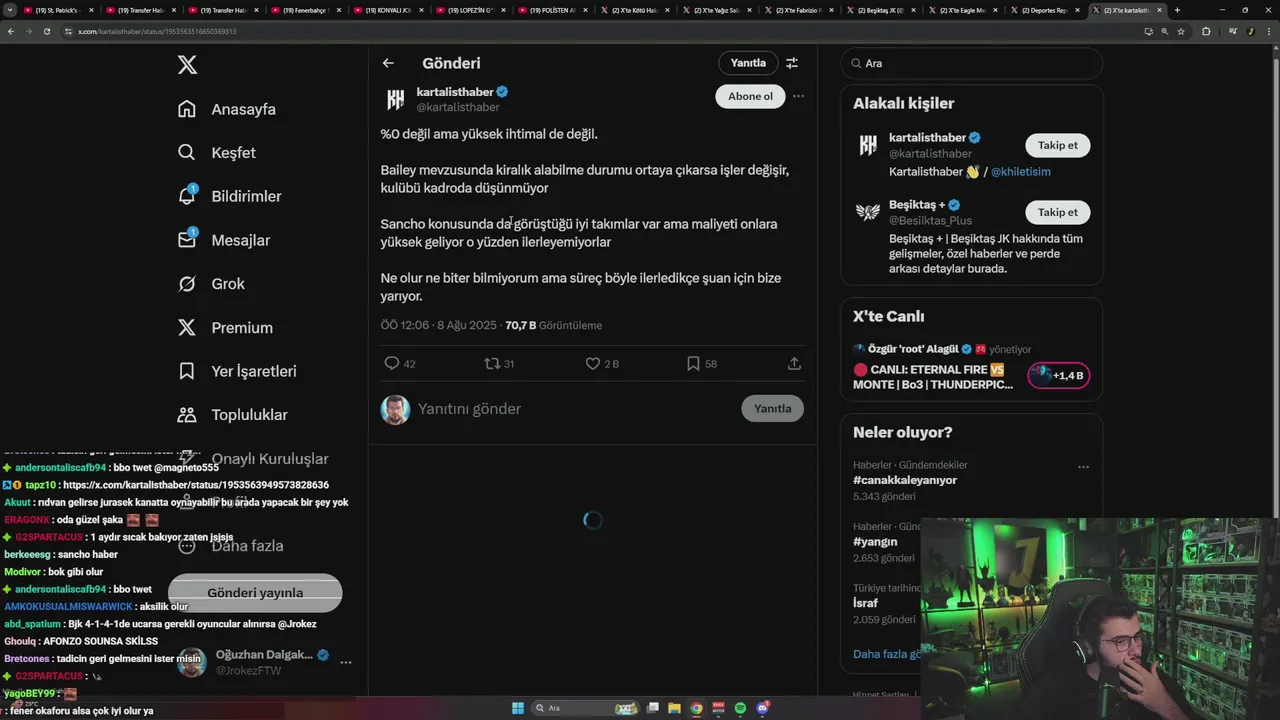Click kartalisthaber avatar on the post
Viewport: 1280px width, 720px height.
pos(396,99)
